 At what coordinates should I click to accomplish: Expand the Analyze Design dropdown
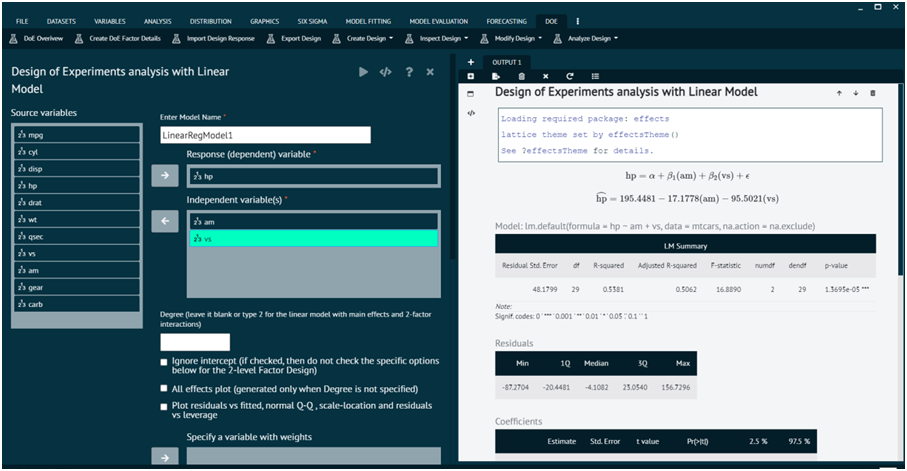coord(585,38)
